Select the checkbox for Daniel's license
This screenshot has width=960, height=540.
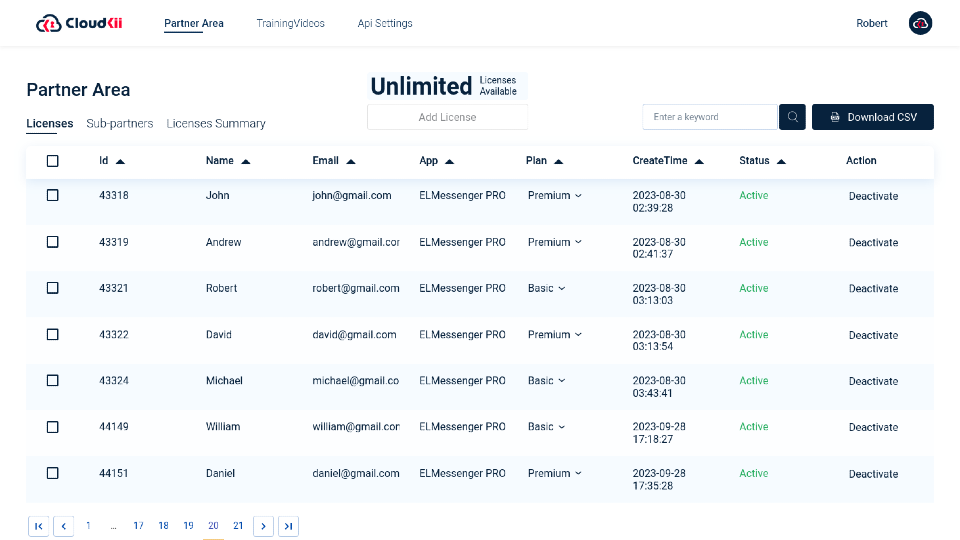(x=53, y=473)
